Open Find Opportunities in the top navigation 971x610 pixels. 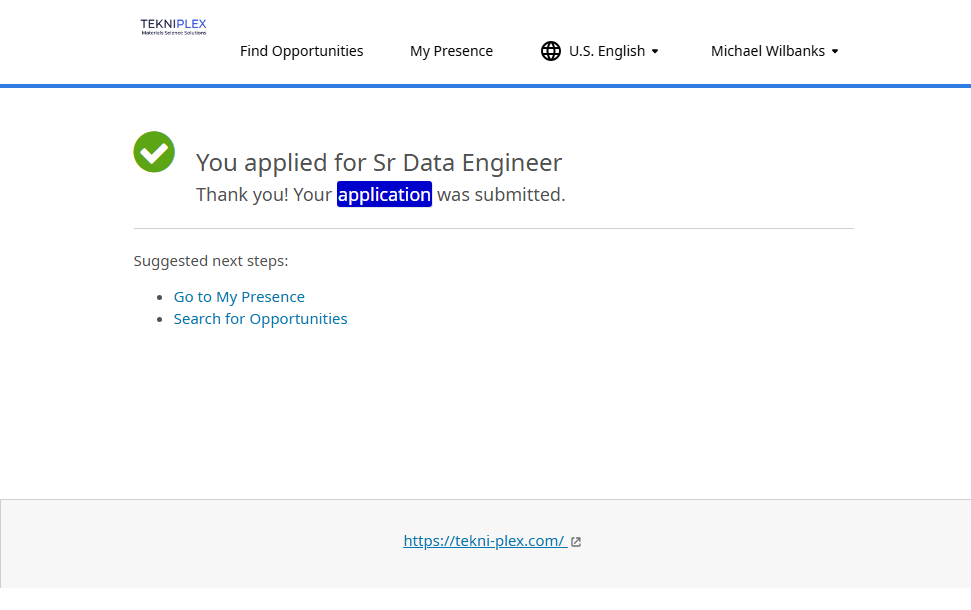point(301,51)
